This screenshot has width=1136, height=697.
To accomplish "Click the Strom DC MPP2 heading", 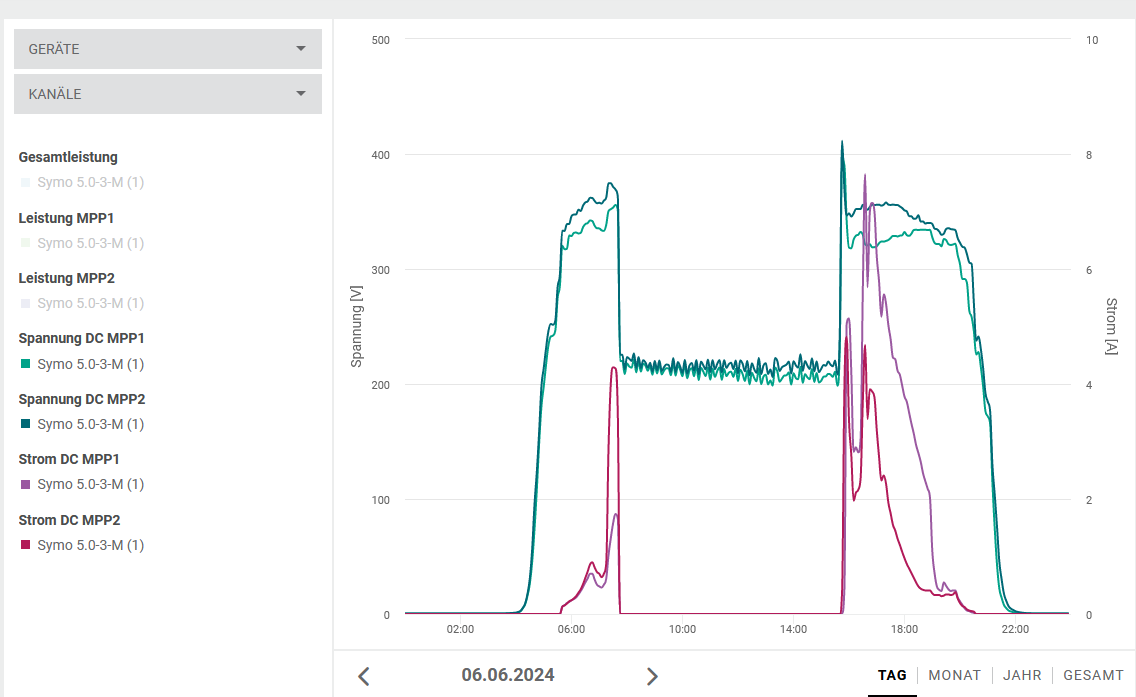I will pos(70,520).
